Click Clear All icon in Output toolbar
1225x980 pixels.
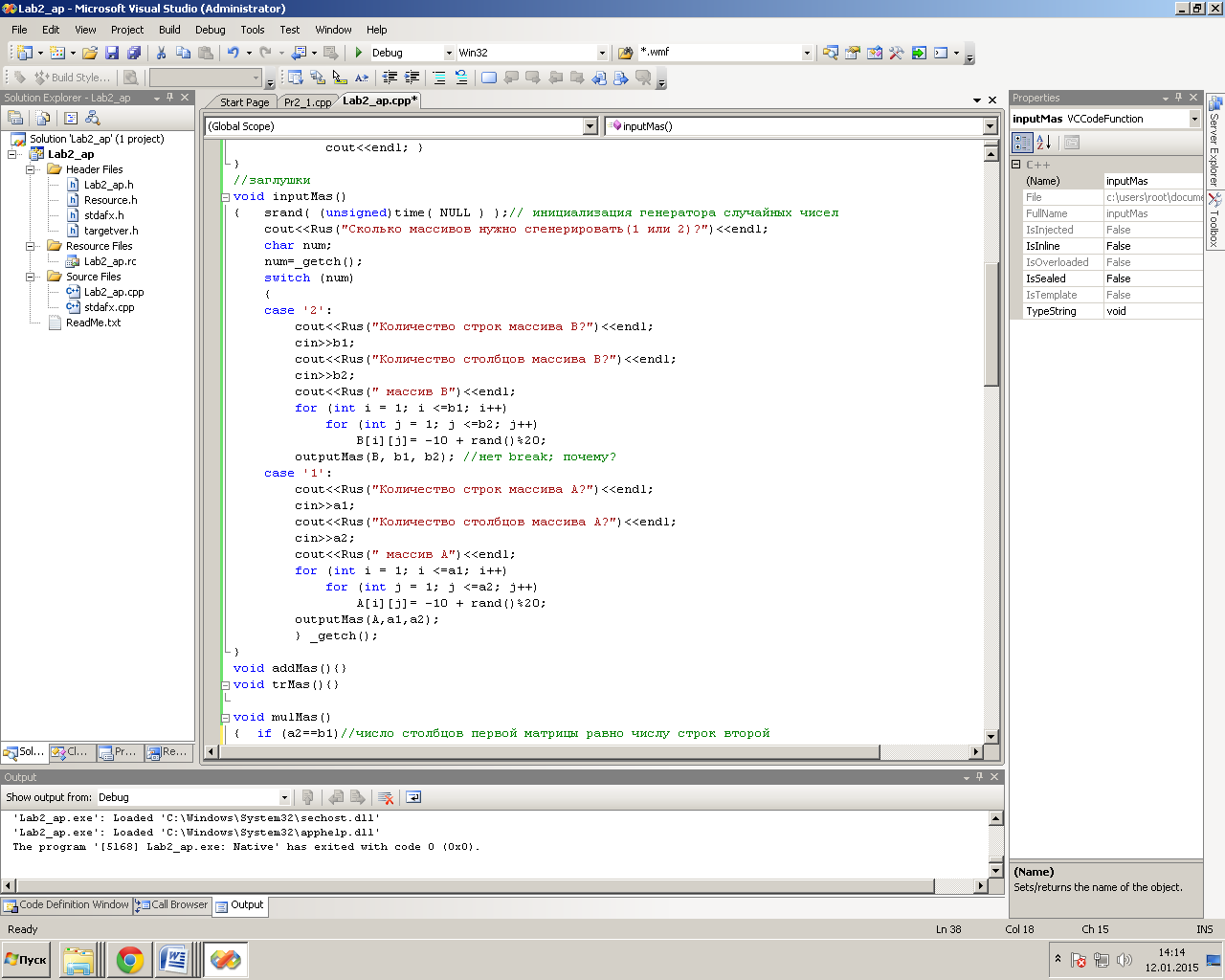coord(386,797)
